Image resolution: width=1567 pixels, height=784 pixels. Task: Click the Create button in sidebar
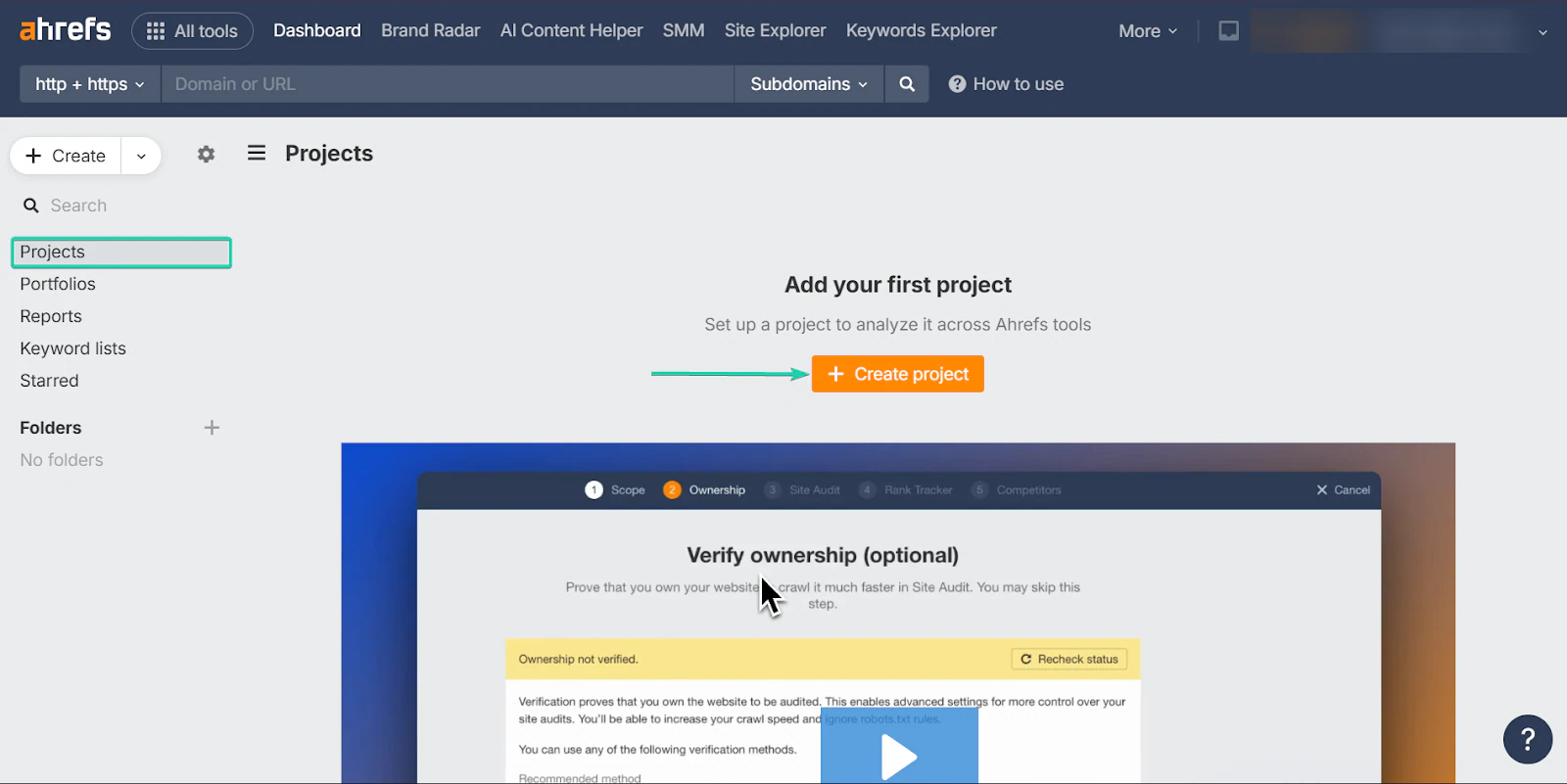(x=66, y=156)
